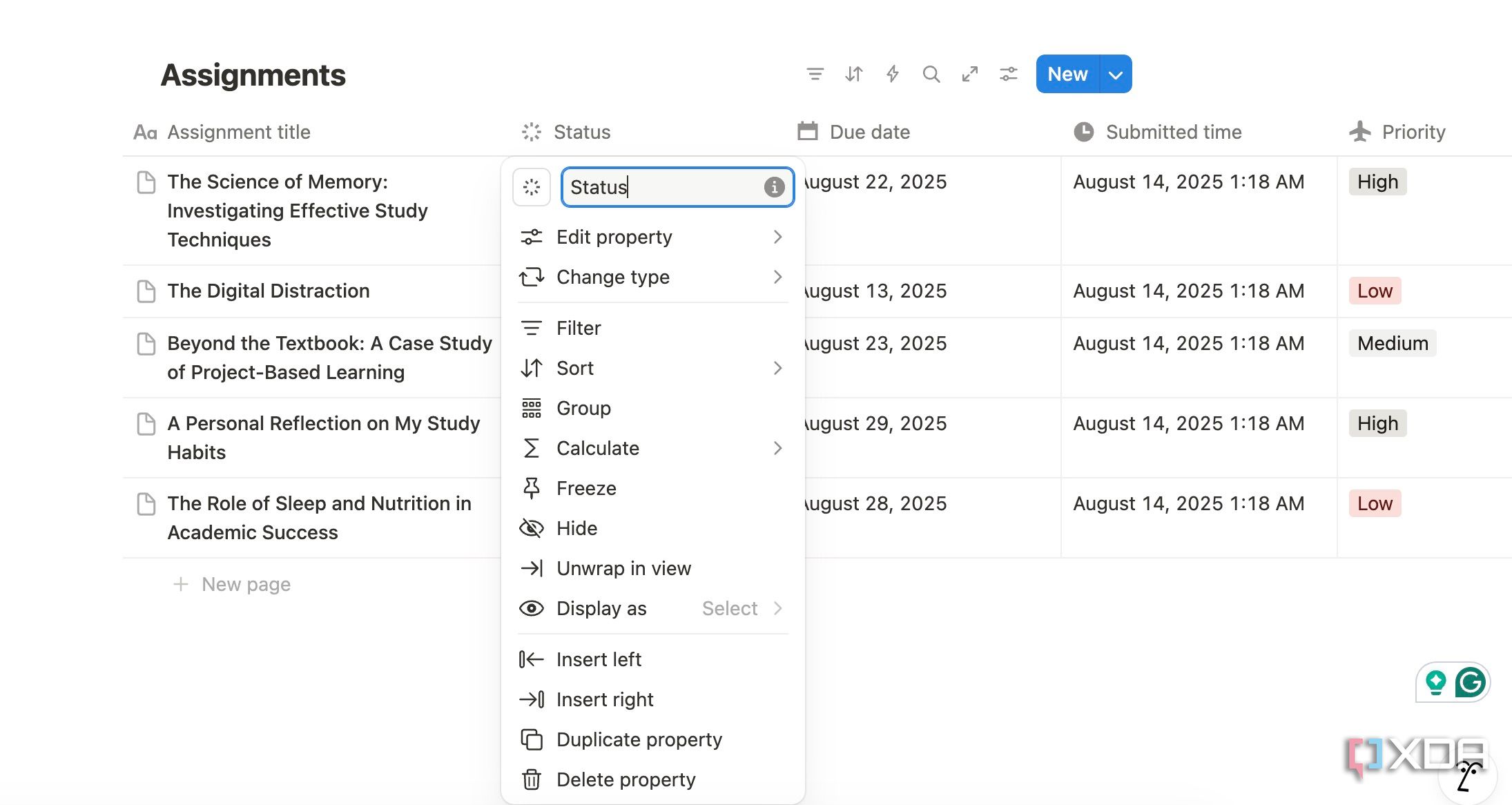Viewport: 1512px width, 805px height.
Task: Click due date August 23, 2025
Action: coord(875,344)
